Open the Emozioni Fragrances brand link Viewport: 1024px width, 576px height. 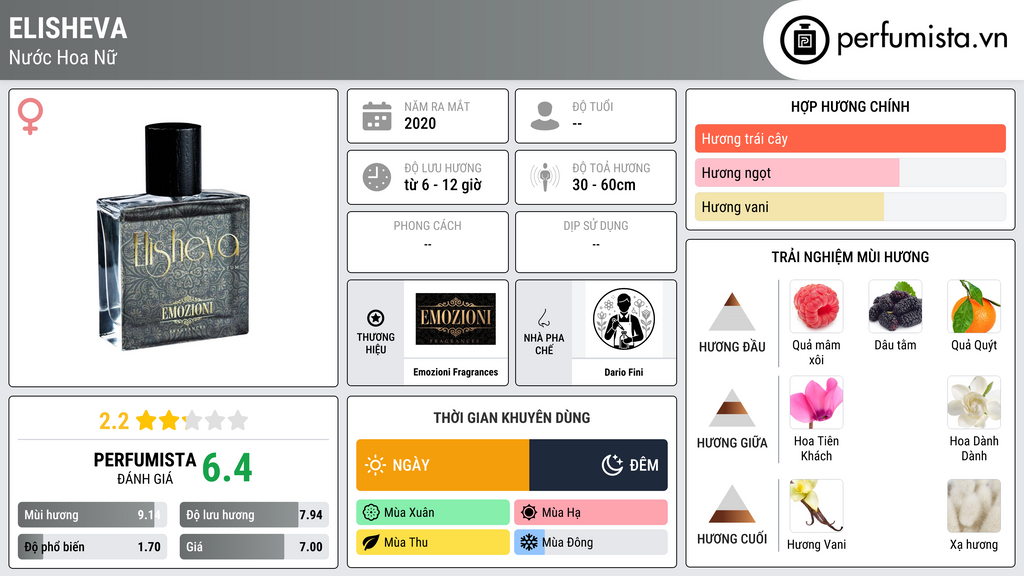455,372
